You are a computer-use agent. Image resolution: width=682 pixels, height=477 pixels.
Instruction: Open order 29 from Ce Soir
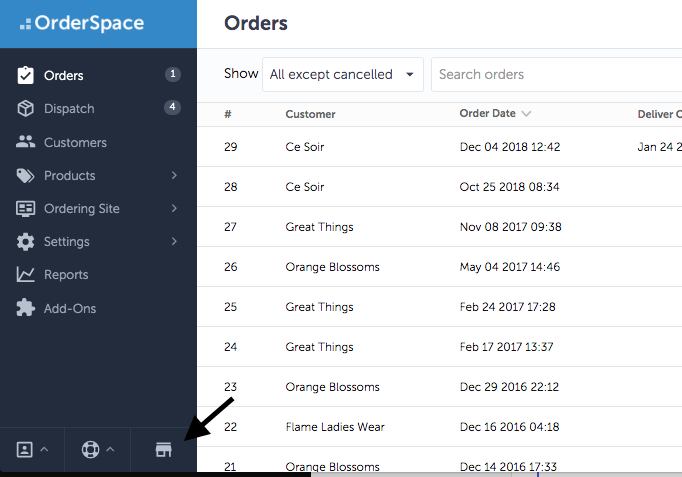click(x=440, y=147)
